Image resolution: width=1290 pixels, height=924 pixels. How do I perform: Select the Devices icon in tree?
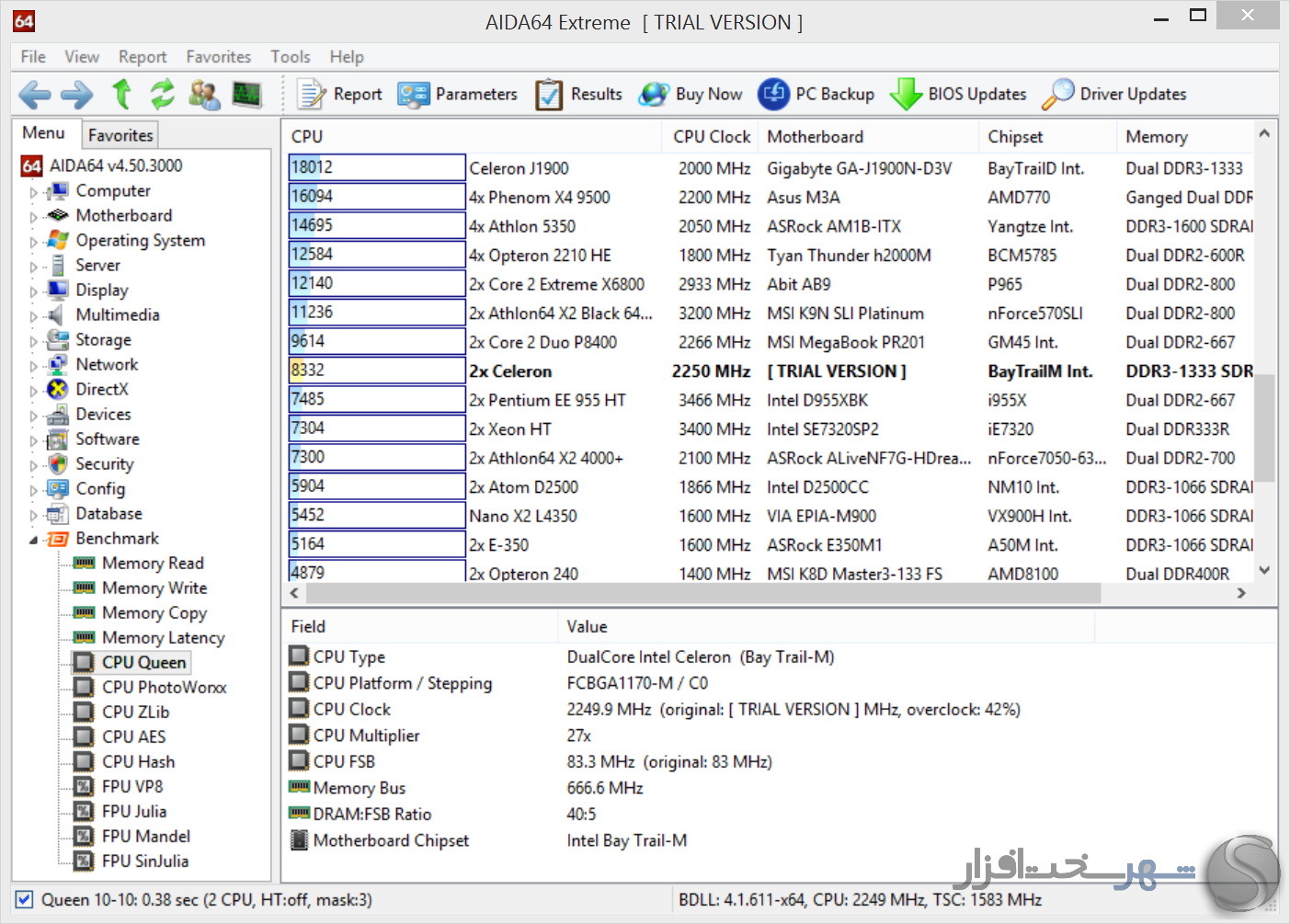pos(58,414)
